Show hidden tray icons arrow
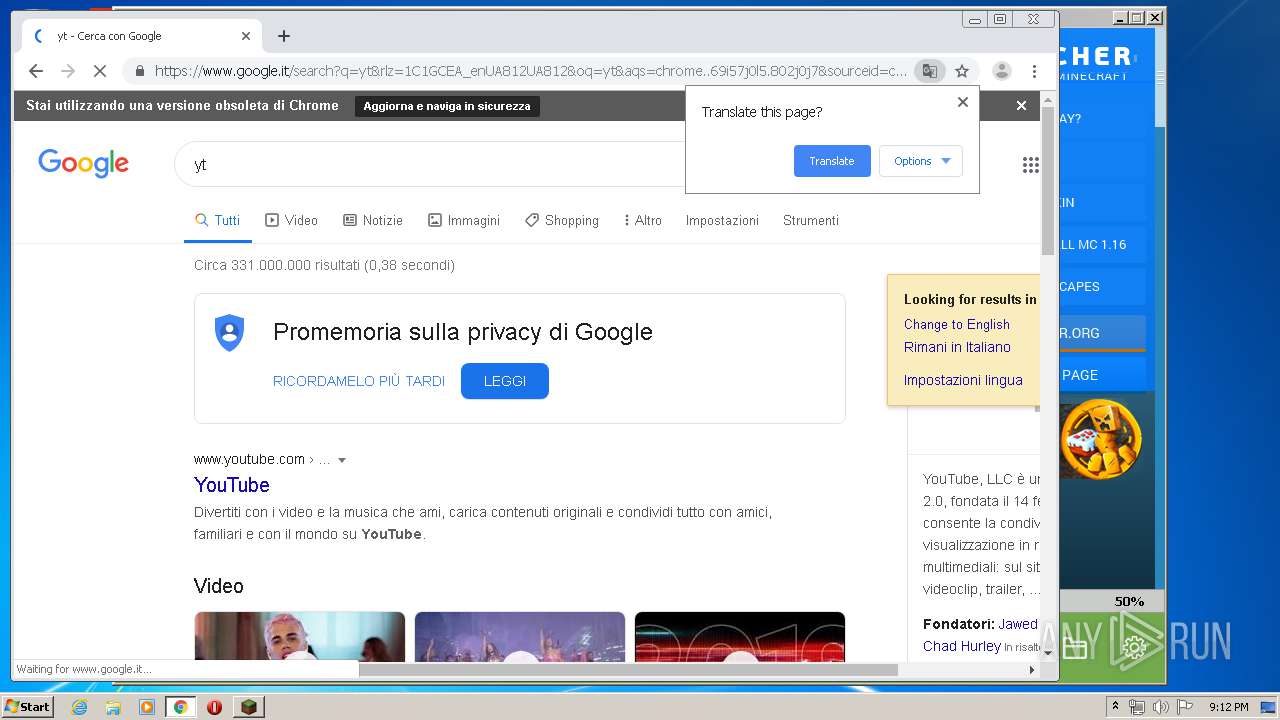Viewport: 1280px width, 720px height. click(1115, 707)
